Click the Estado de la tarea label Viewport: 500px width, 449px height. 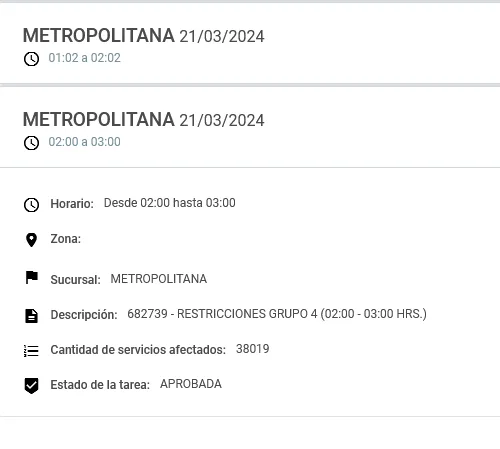[100, 385]
